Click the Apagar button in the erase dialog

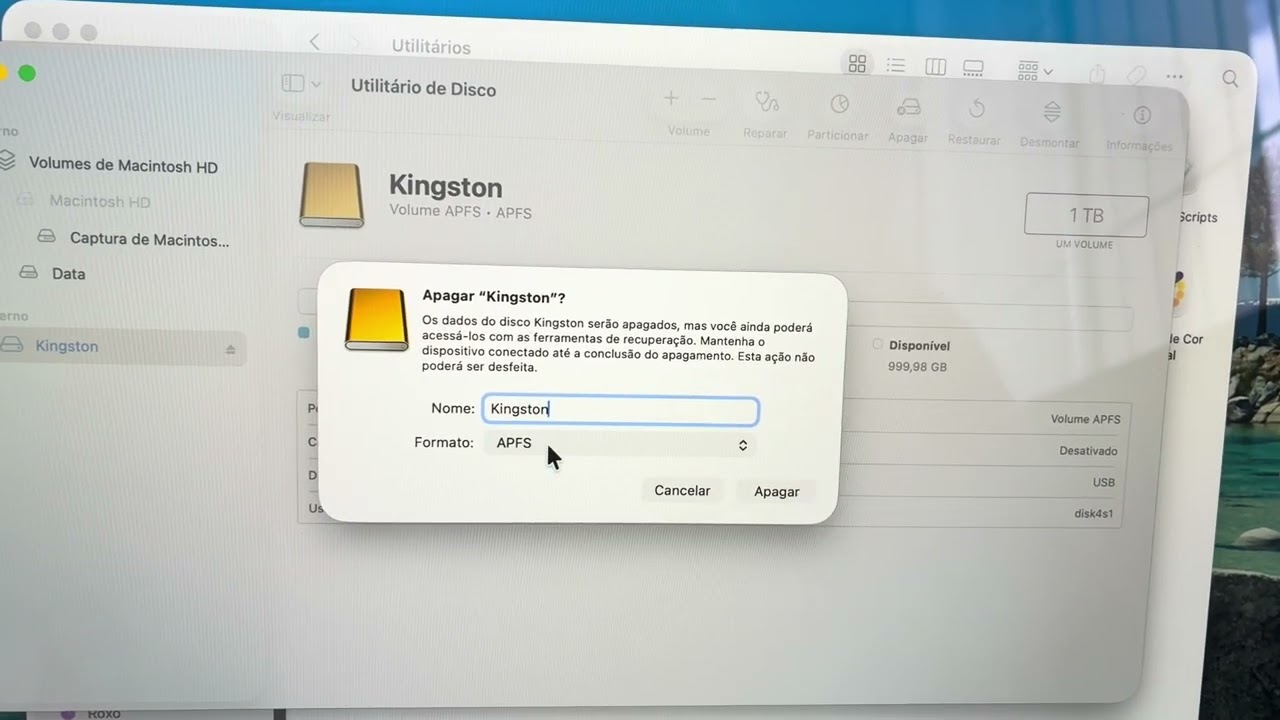[x=776, y=491]
